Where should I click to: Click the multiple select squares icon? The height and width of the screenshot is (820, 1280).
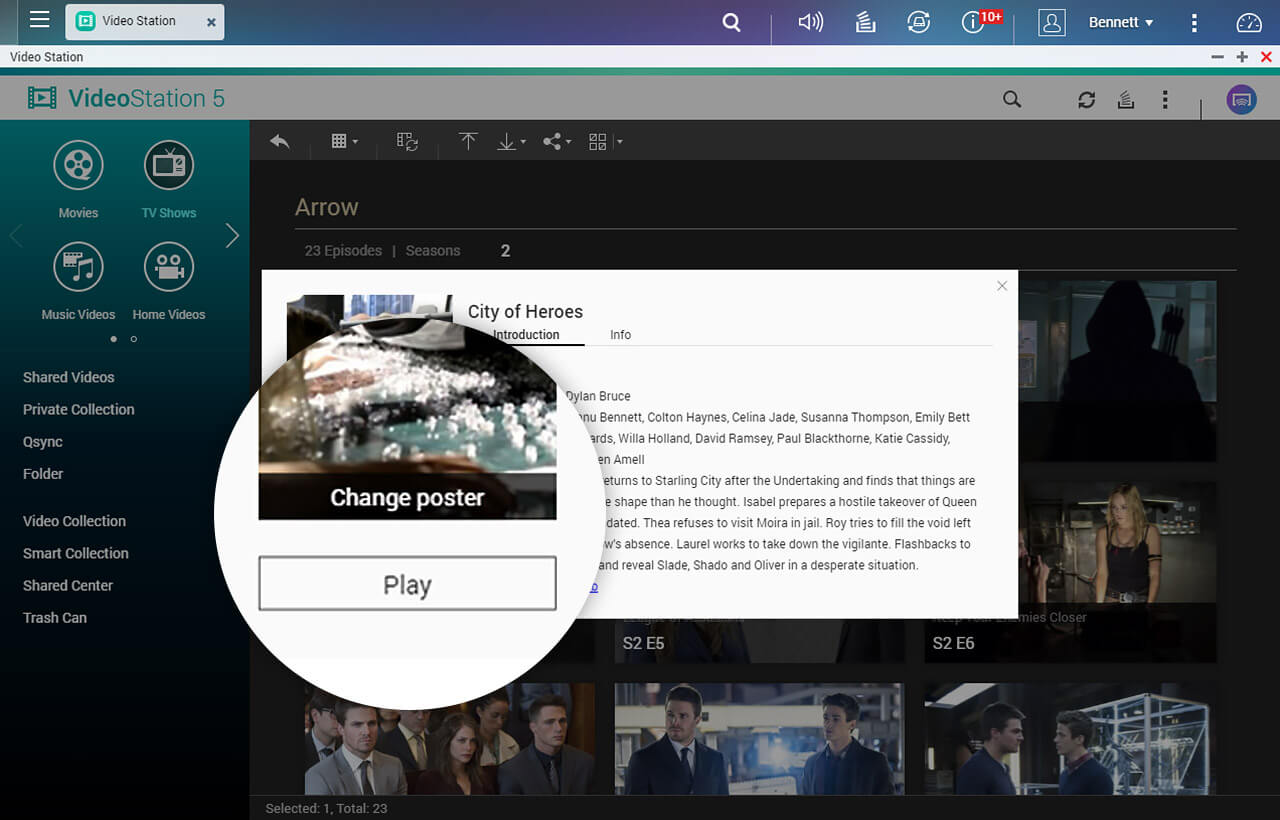point(598,142)
